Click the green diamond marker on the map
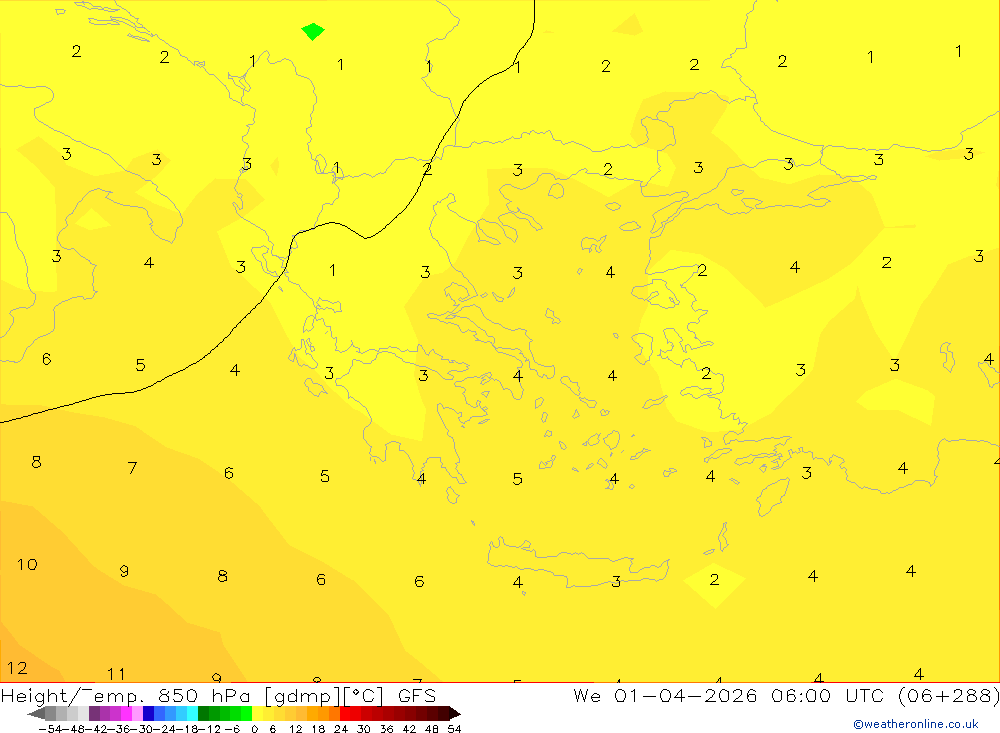The image size is (1000, 733). pos(312,31)
